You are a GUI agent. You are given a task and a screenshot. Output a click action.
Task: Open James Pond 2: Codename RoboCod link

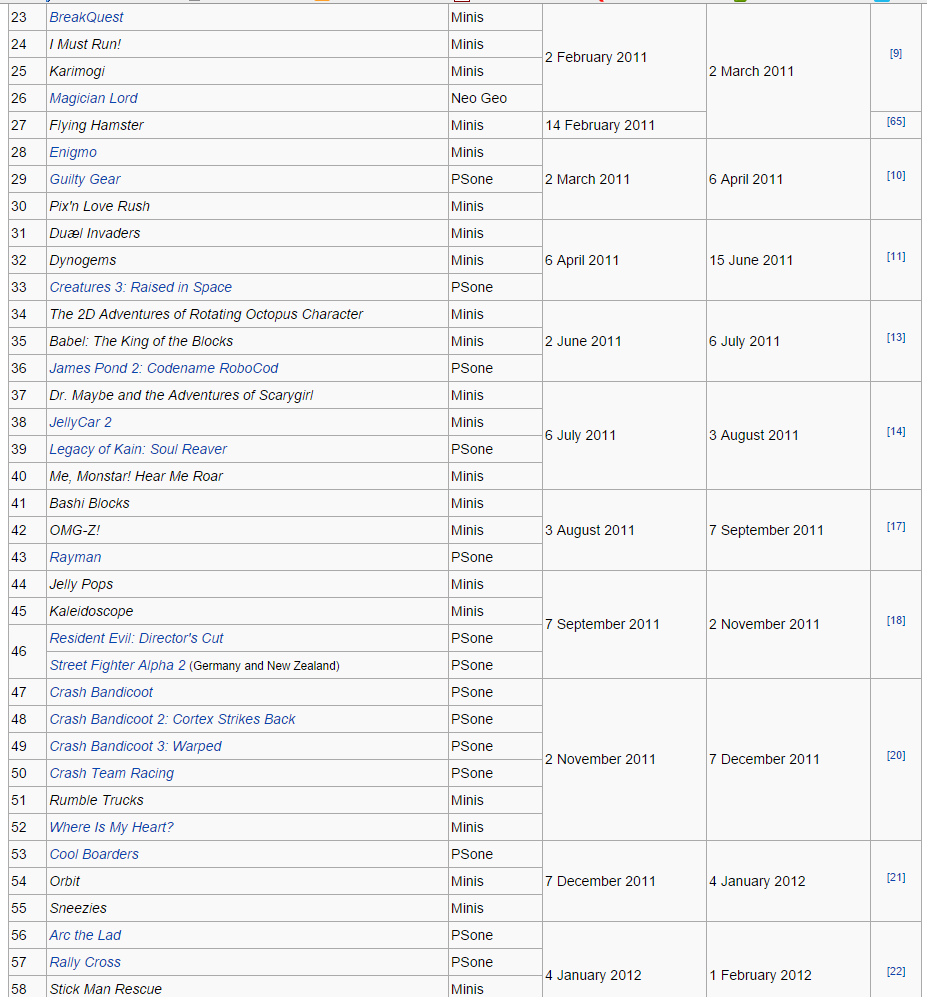(164, 368)
